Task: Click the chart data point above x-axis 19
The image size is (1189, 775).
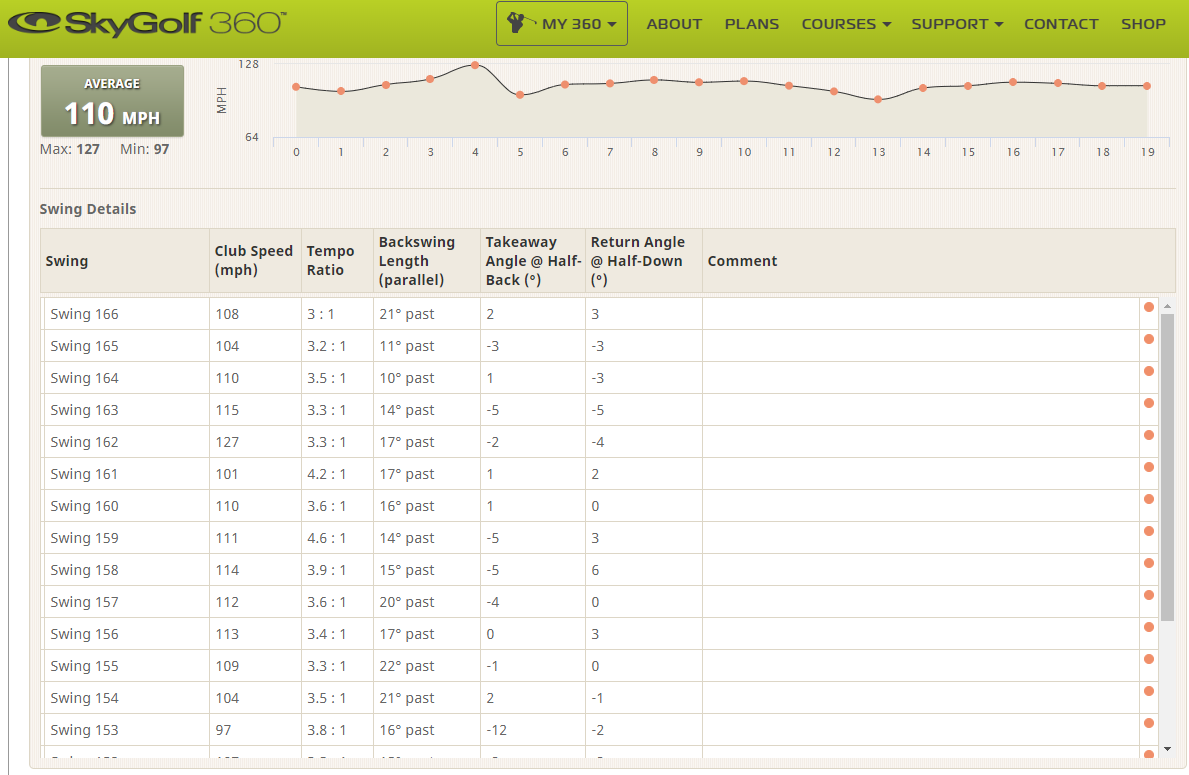Action: click(1147, 86)
